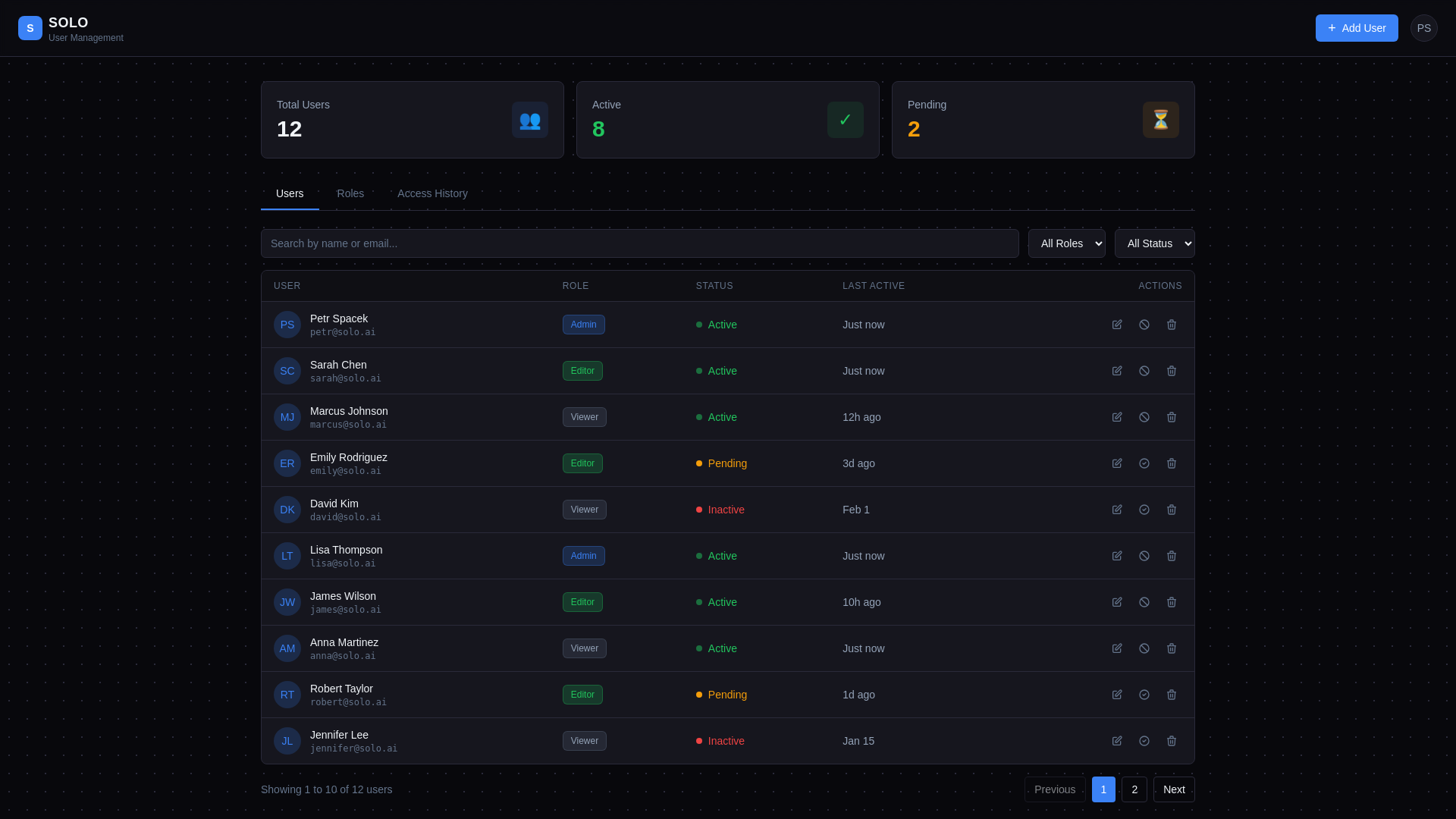Image resolution: width=1456 pixels, height=819 pixels.
Task: Approve Emily Rodriguez with the check icon
Action: click(x=1144, y=463)
